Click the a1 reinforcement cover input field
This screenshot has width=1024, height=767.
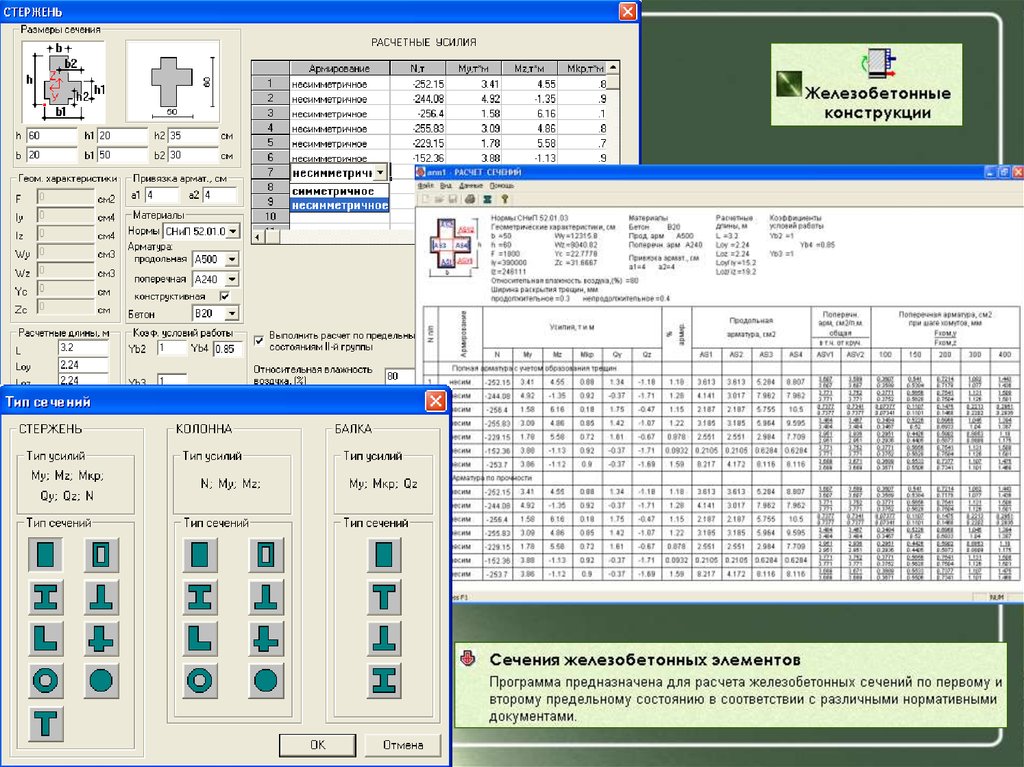click(x=163, y=195)
